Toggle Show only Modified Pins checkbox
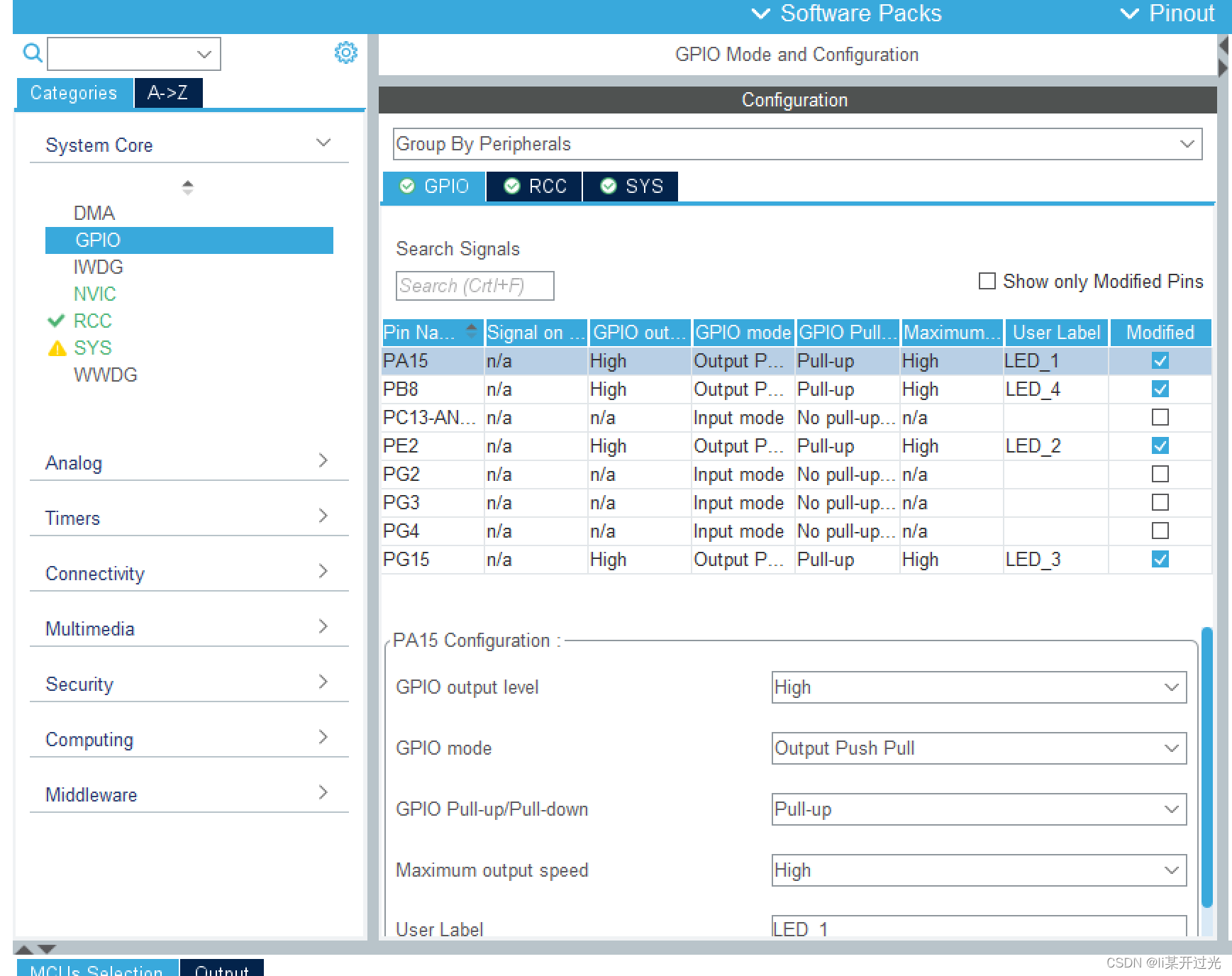The height and width of the screenshot is (976, 1232). point(987,281)
